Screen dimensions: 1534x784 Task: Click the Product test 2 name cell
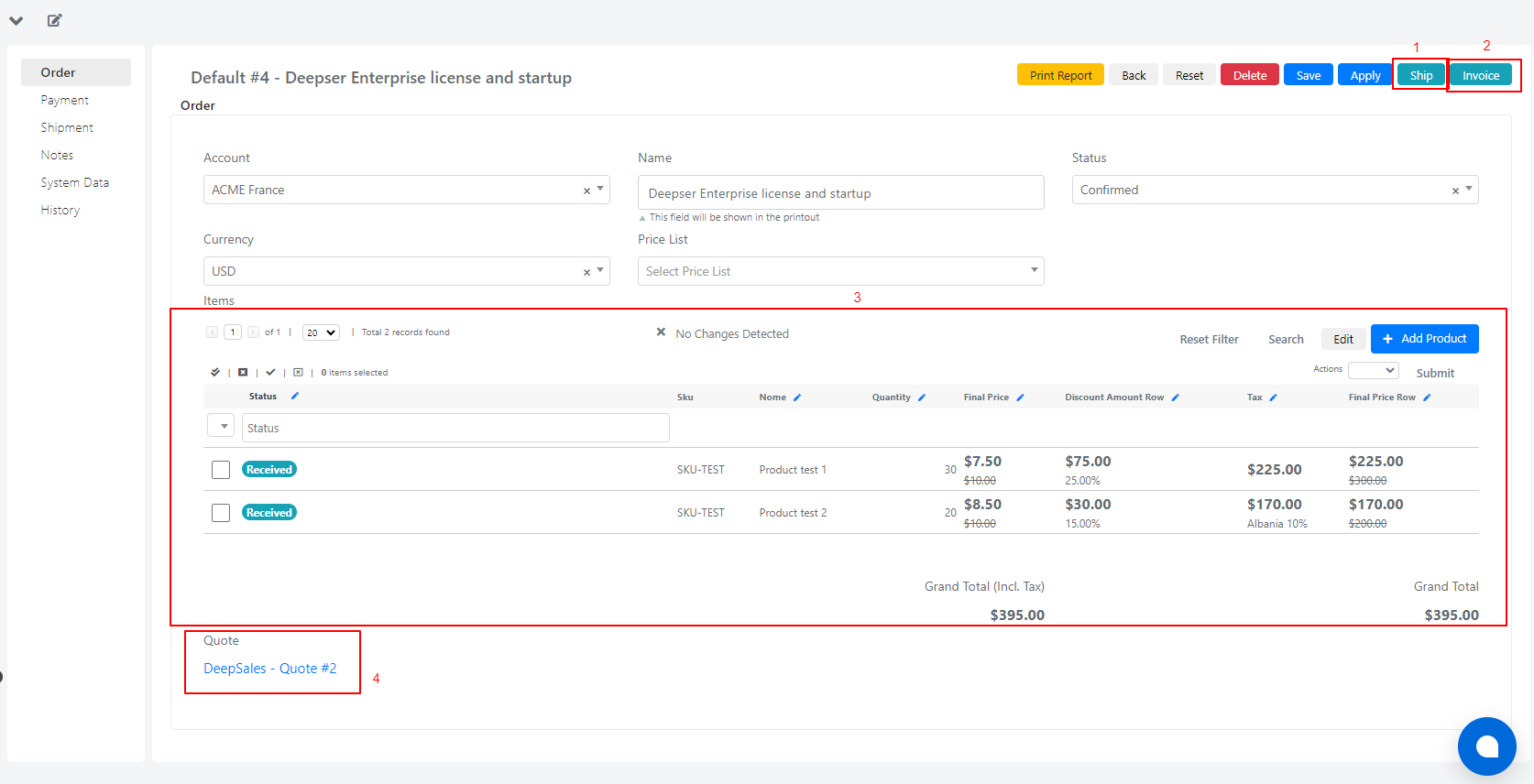click(x=793, y=513)
